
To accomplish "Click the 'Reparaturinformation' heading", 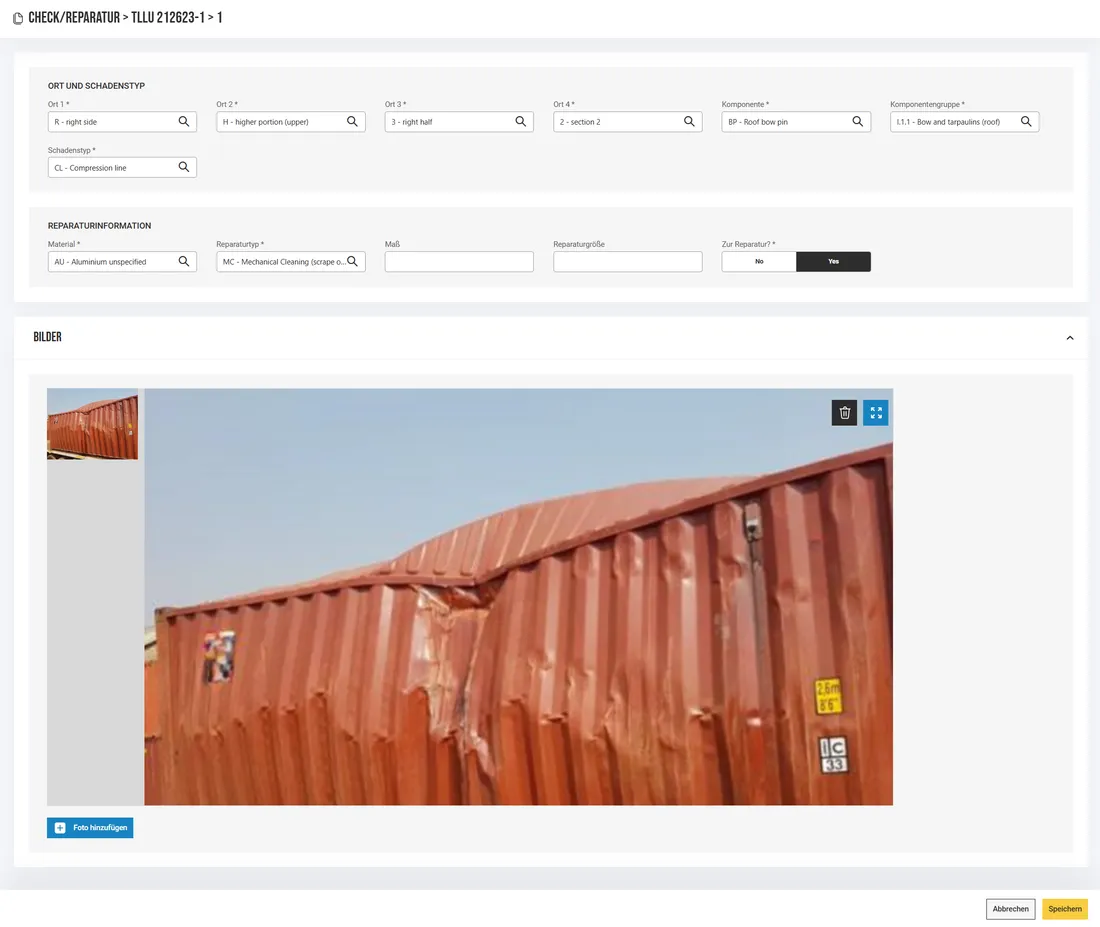I will (x=100, y=225).
